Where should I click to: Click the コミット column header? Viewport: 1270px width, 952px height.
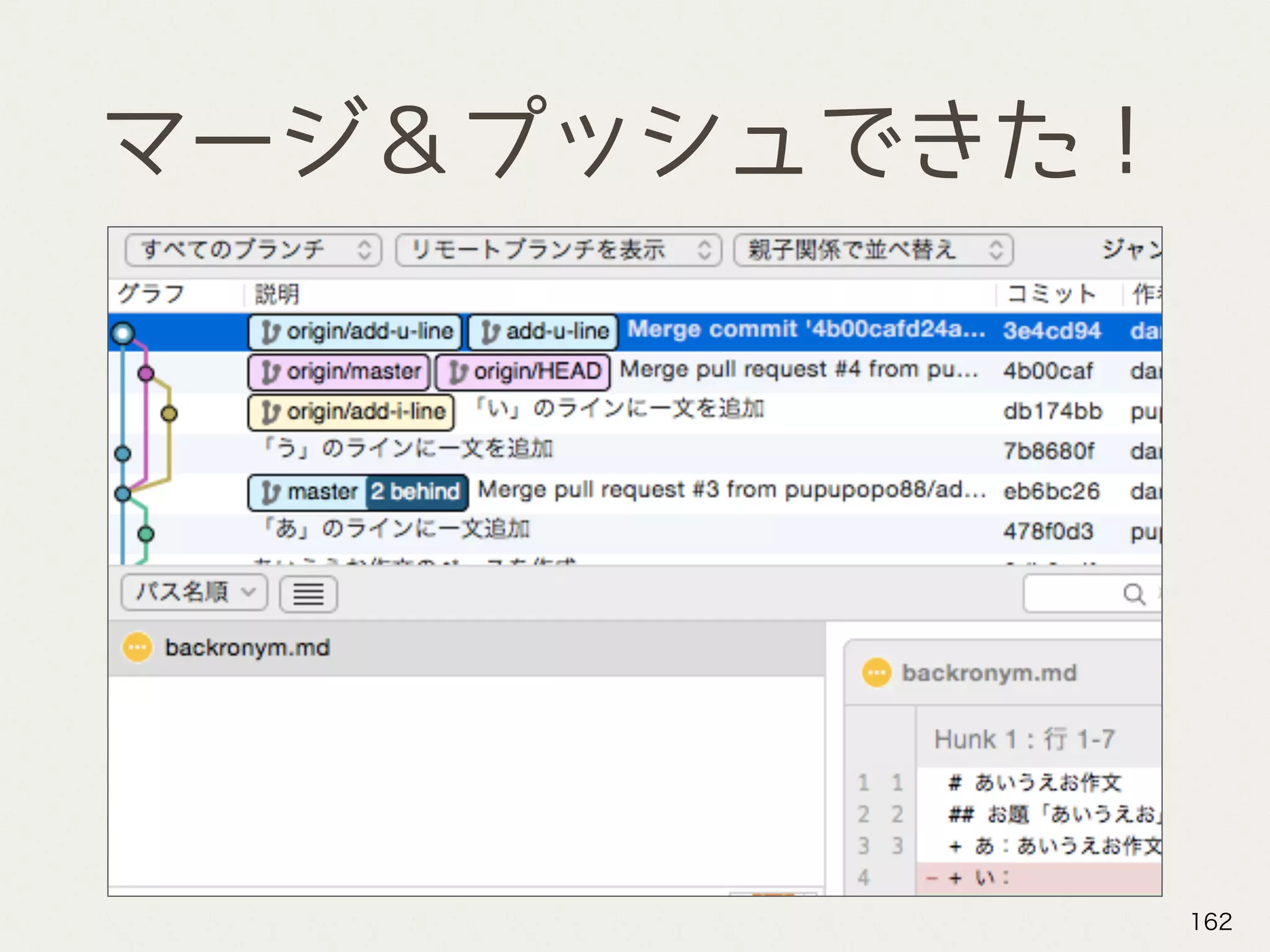[1050, 294]
